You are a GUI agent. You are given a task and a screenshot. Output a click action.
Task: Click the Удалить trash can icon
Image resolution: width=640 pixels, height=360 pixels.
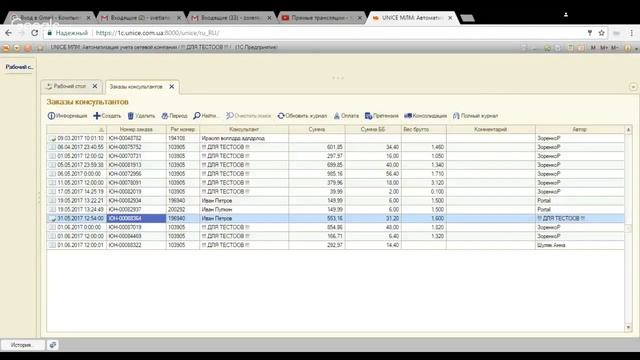pos(131,116)
